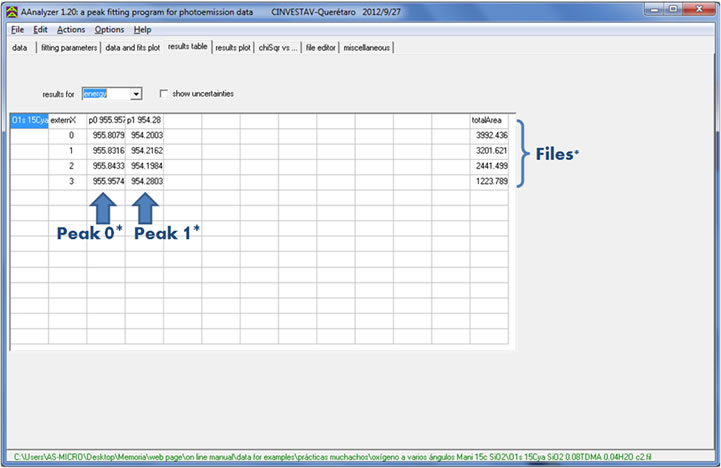Switch to the file editor tab
The width and height of the screenshot is (721, 468).
tap(321, 47)
